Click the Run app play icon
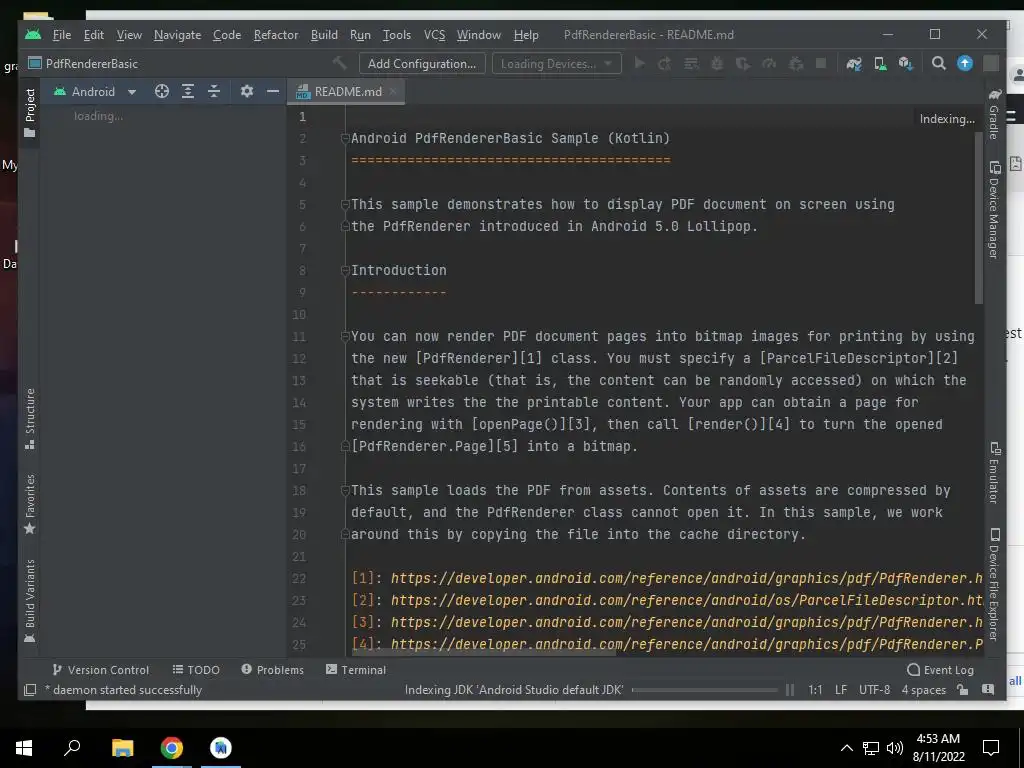The height and width of the screenshot is (768, 1024). coord(640,63)
